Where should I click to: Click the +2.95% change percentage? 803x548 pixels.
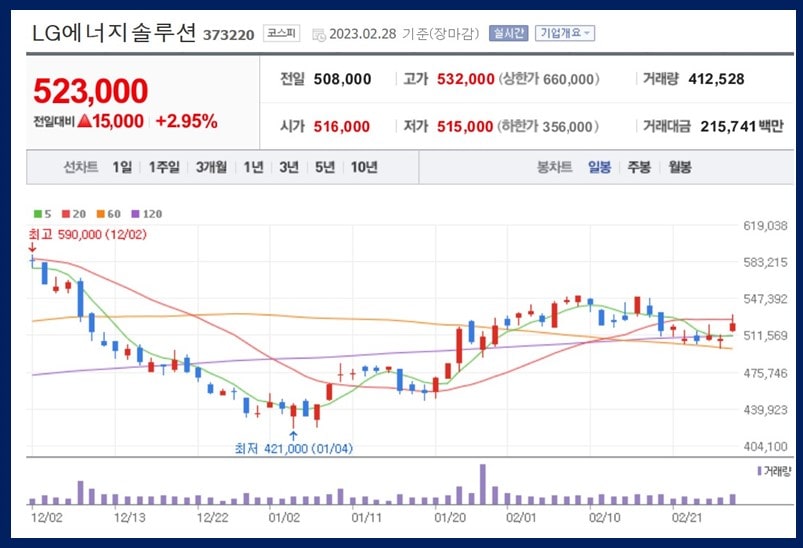click(186, 121)
